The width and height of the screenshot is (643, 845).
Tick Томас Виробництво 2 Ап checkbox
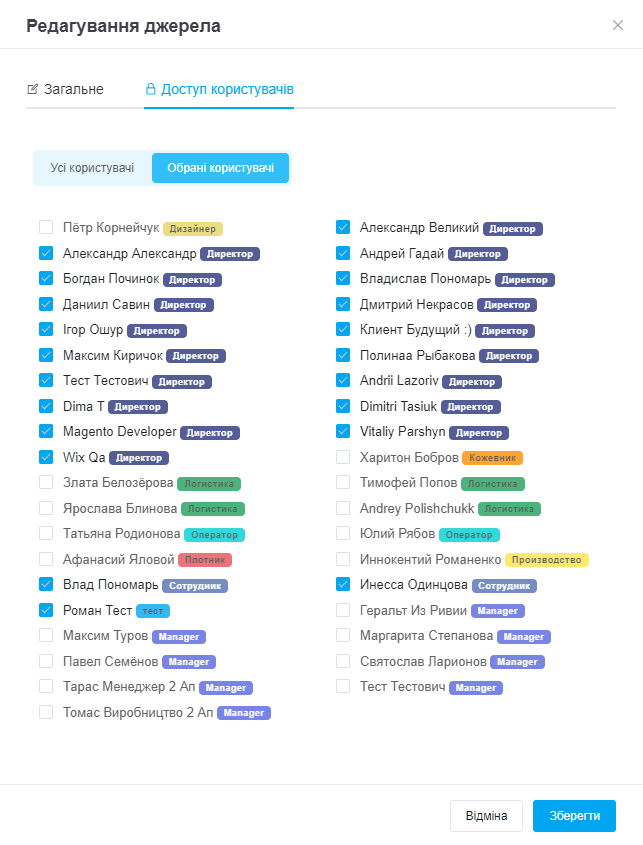46,712
